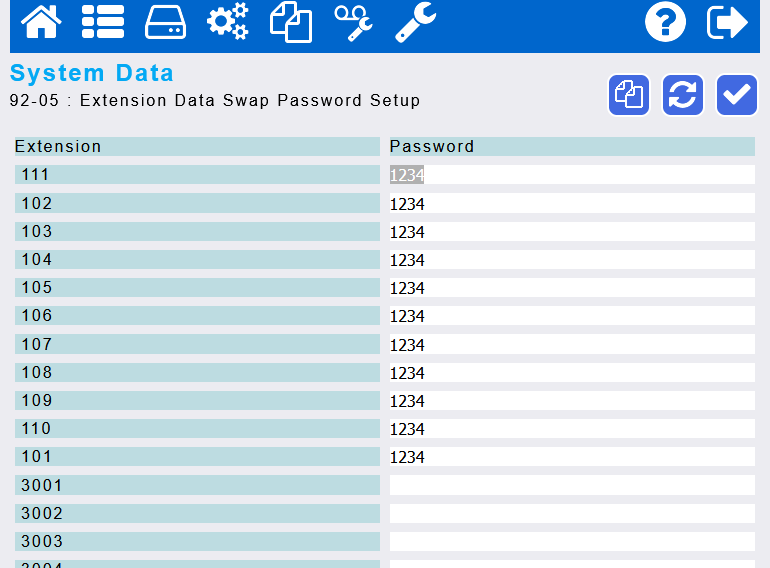
Task: Click the Password column header
Action: [572, 146]
